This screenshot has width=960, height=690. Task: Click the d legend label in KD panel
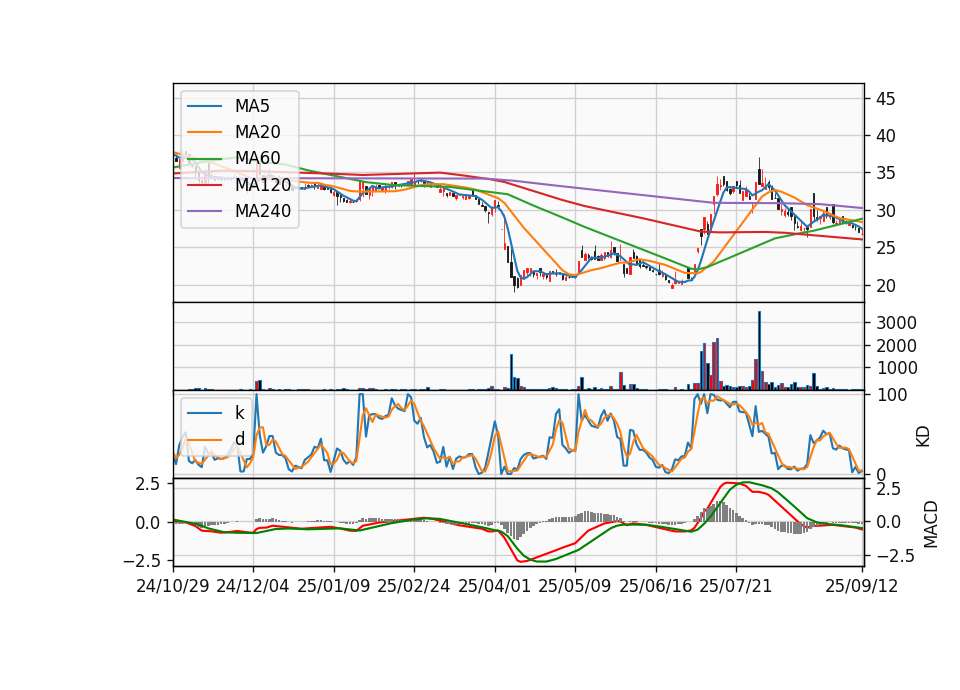point(240,438)
